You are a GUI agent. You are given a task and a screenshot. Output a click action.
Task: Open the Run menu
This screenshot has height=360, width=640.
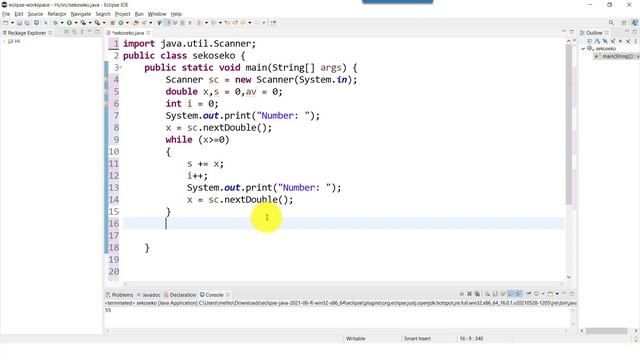(139, 14)
